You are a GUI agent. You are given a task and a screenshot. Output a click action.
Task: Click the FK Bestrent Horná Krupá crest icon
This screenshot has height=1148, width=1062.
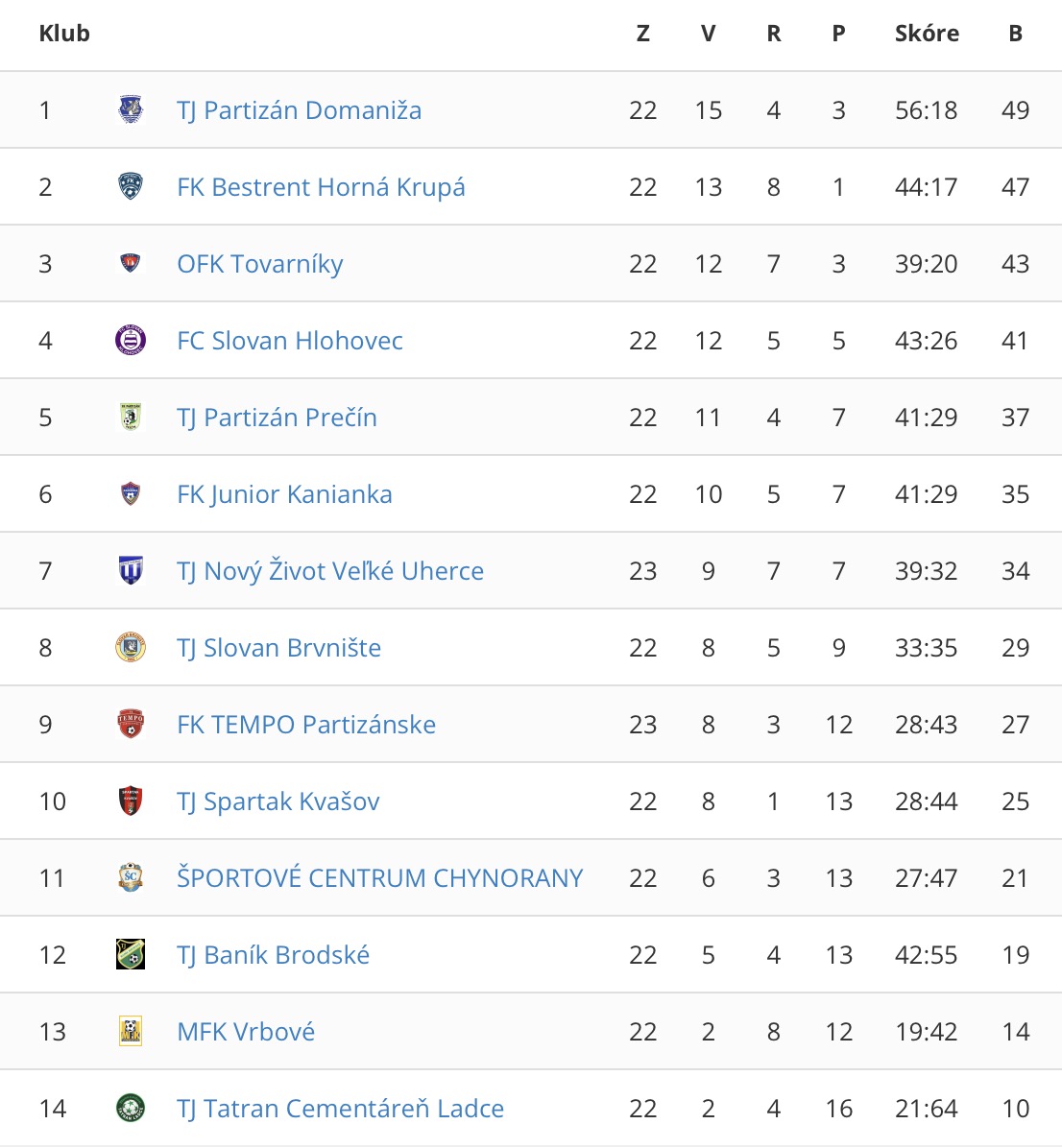point(131,187)
